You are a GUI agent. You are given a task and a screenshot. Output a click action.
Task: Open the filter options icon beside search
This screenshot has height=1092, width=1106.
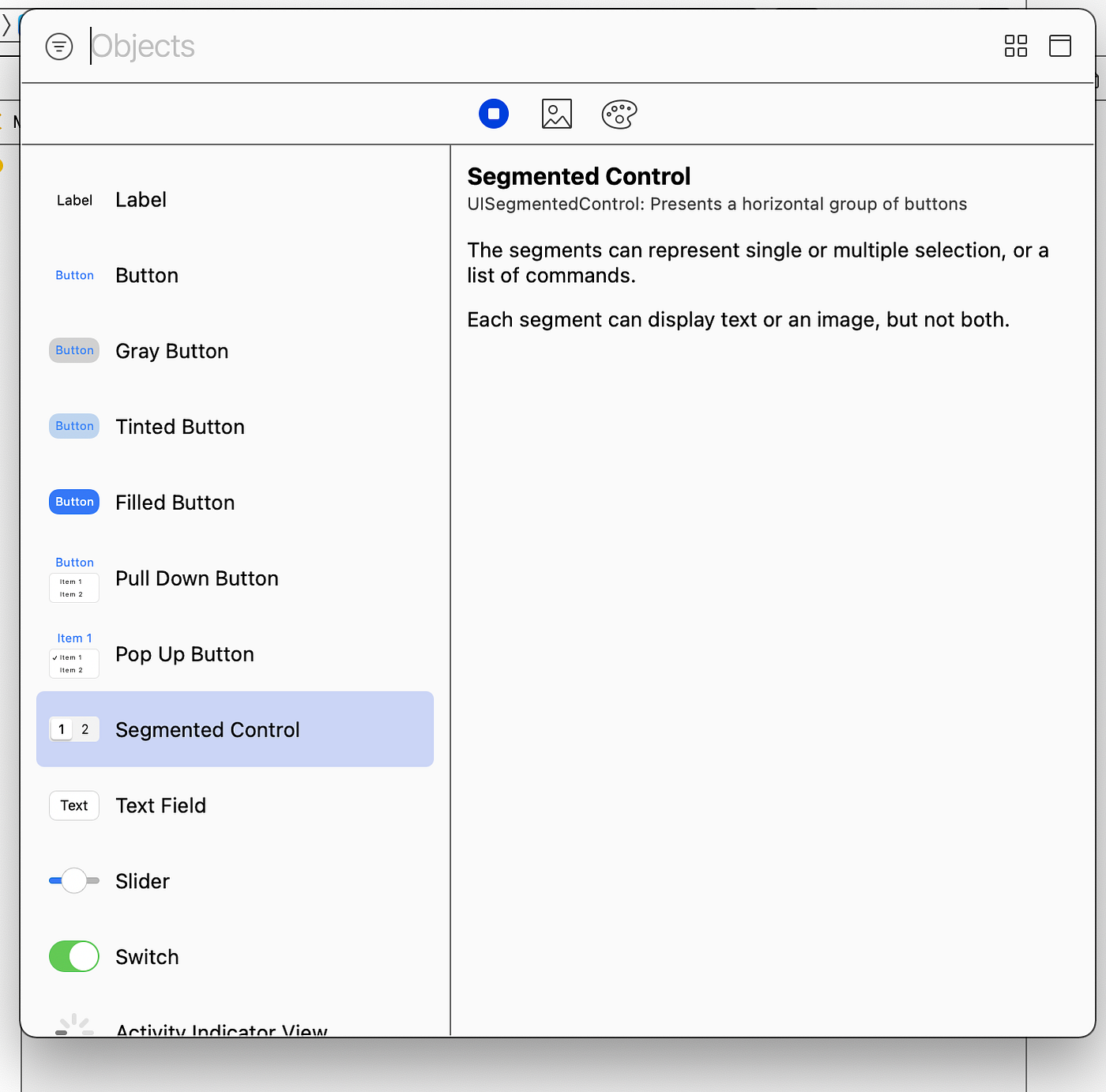click(59, 47)
